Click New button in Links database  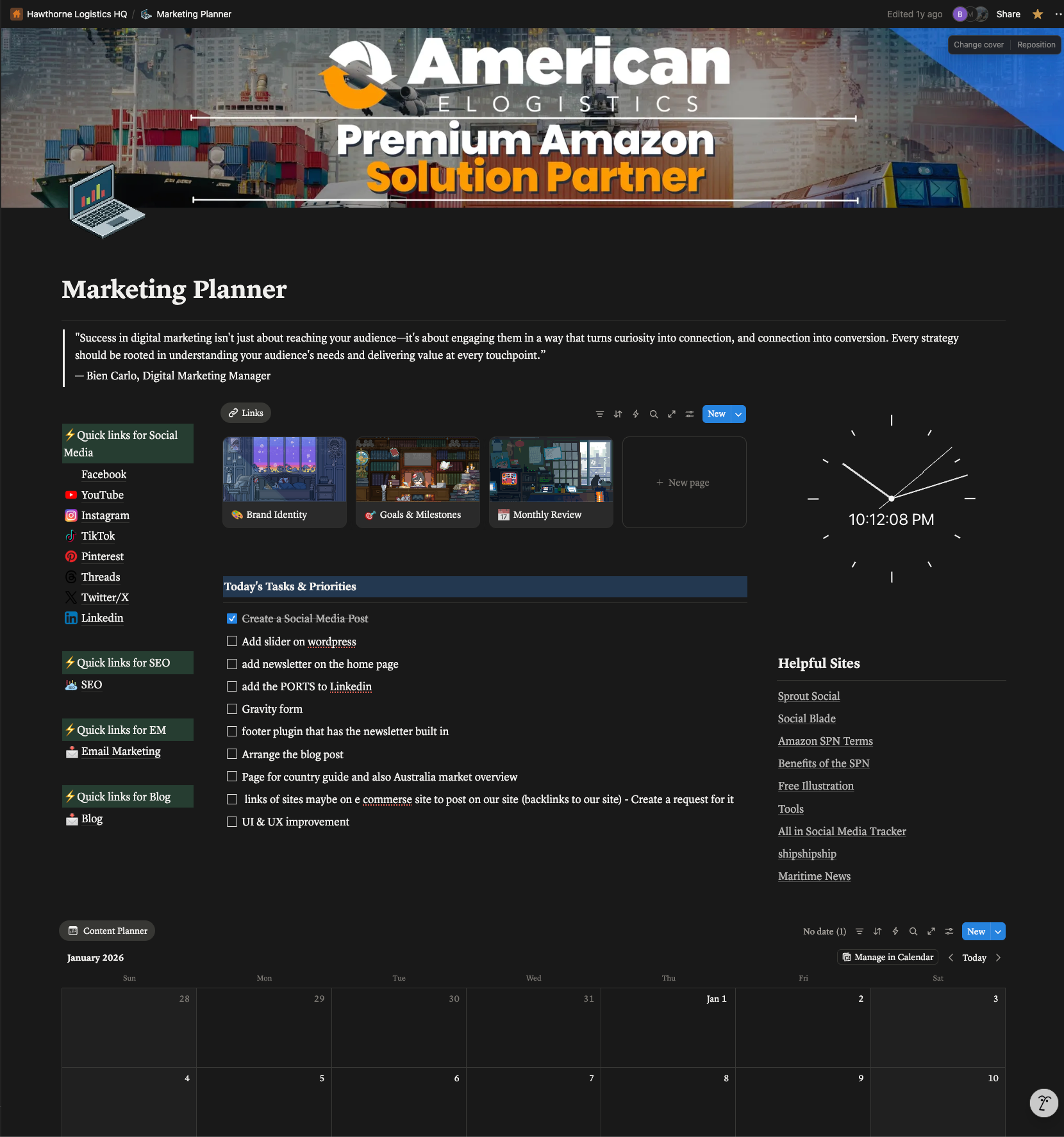point(717,414)
